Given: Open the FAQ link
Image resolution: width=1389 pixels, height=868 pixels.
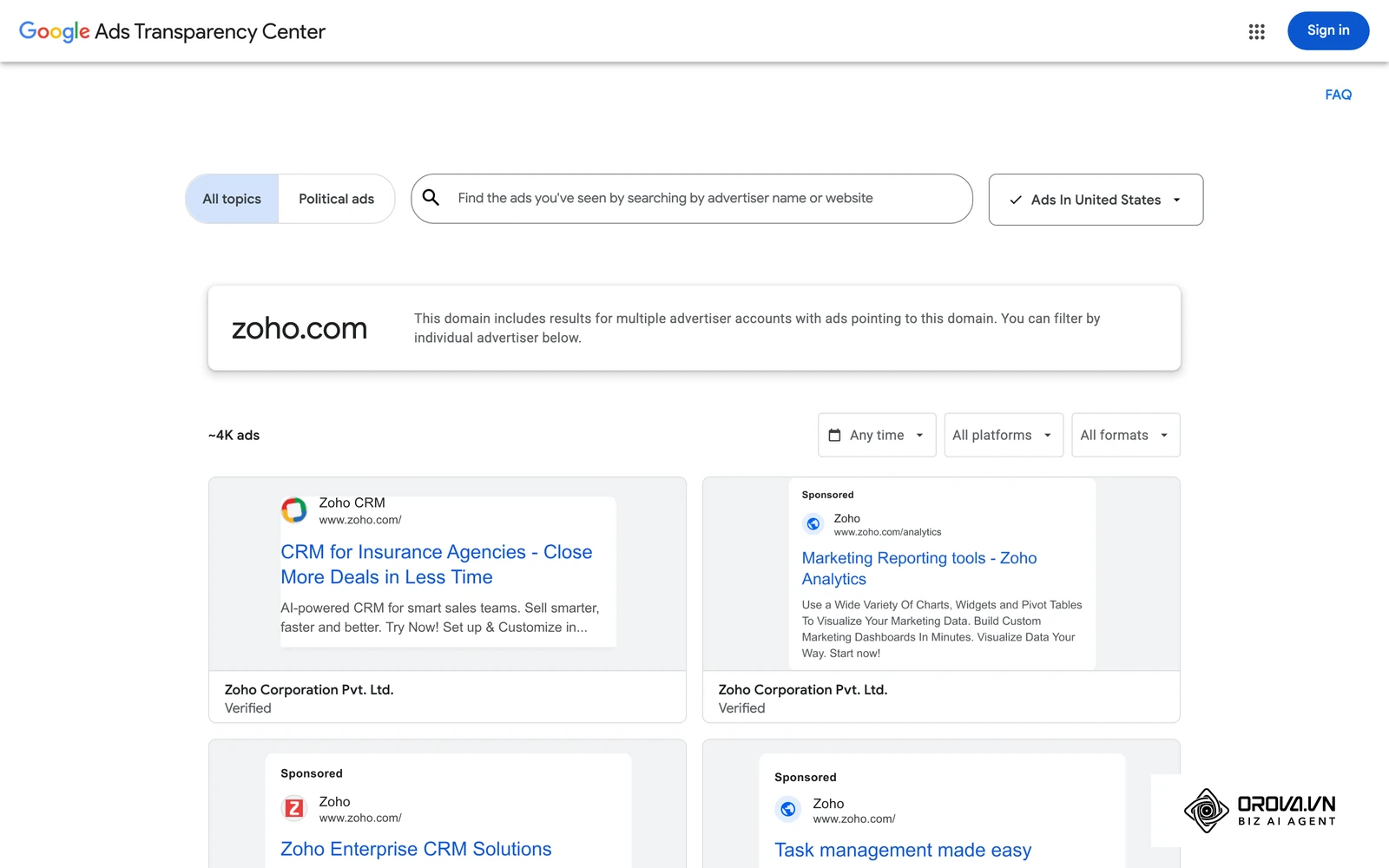Looking at the screenshot, I should pos(1338,95).
